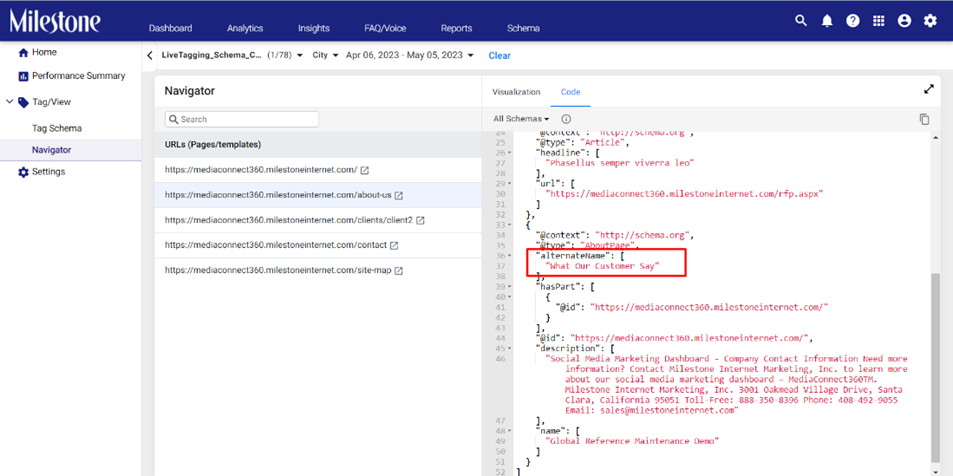Collapse code fold arrow at line 36
The height and width of the screenshot is (476, 953).
pyautogui.click(x=509, y=256)
